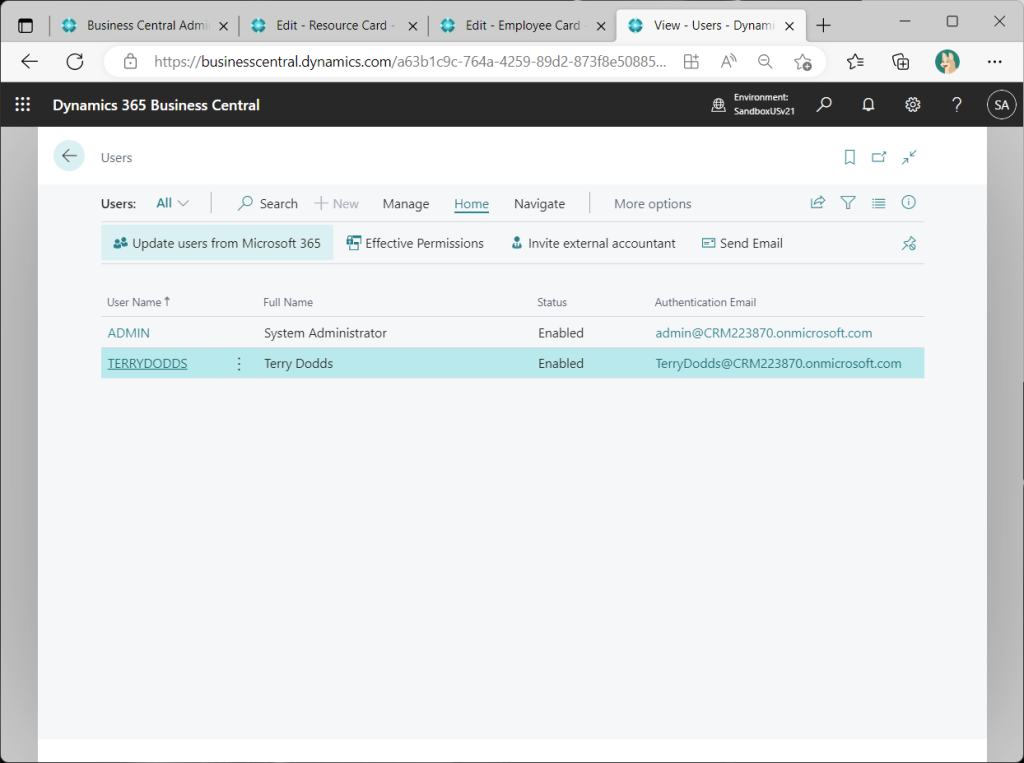This screenshot has height=763, width=1024.
Task: Open the Help question mark menu
Action: pos(957,105)
